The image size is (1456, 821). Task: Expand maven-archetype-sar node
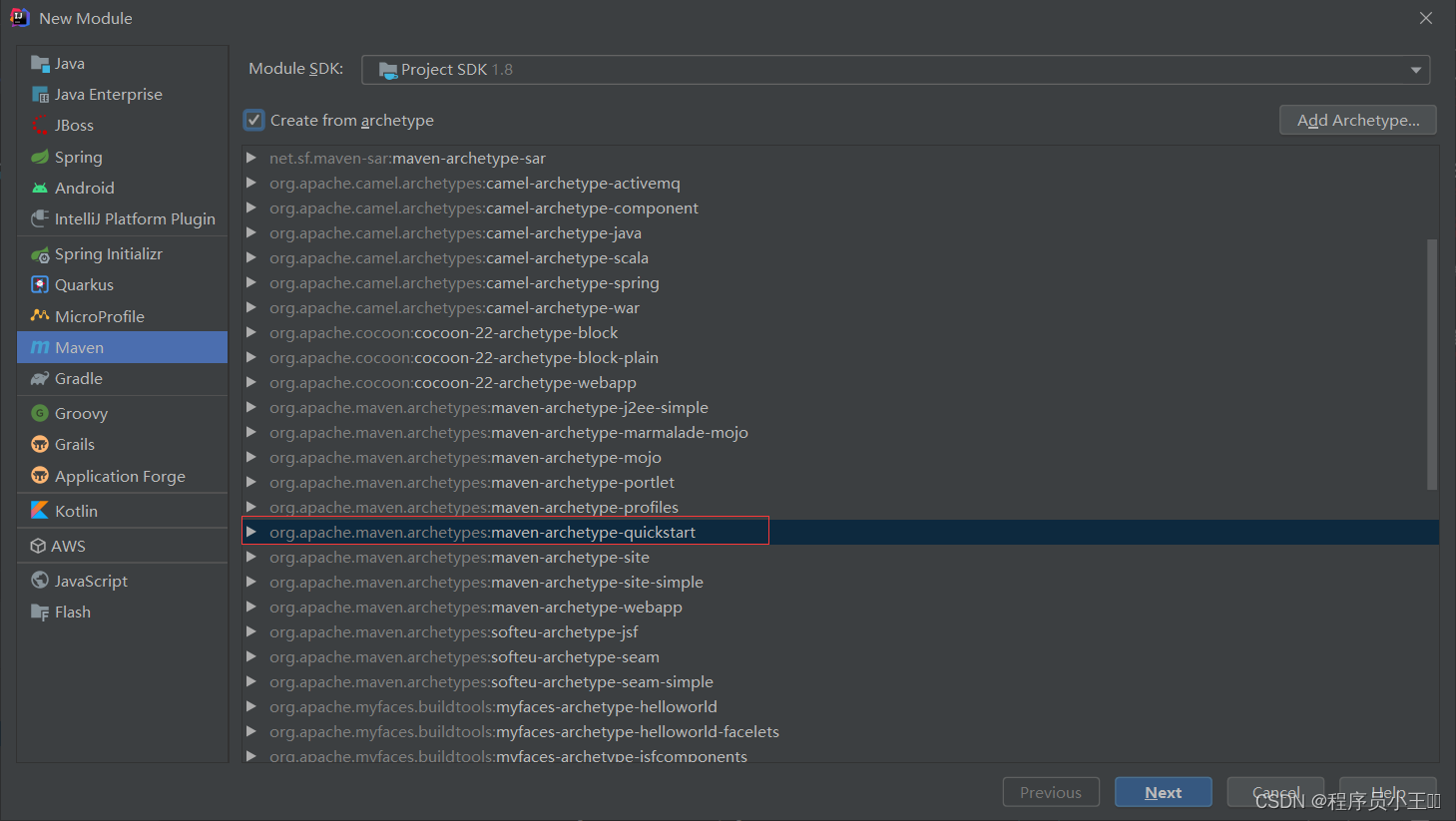tap(251, 159)
